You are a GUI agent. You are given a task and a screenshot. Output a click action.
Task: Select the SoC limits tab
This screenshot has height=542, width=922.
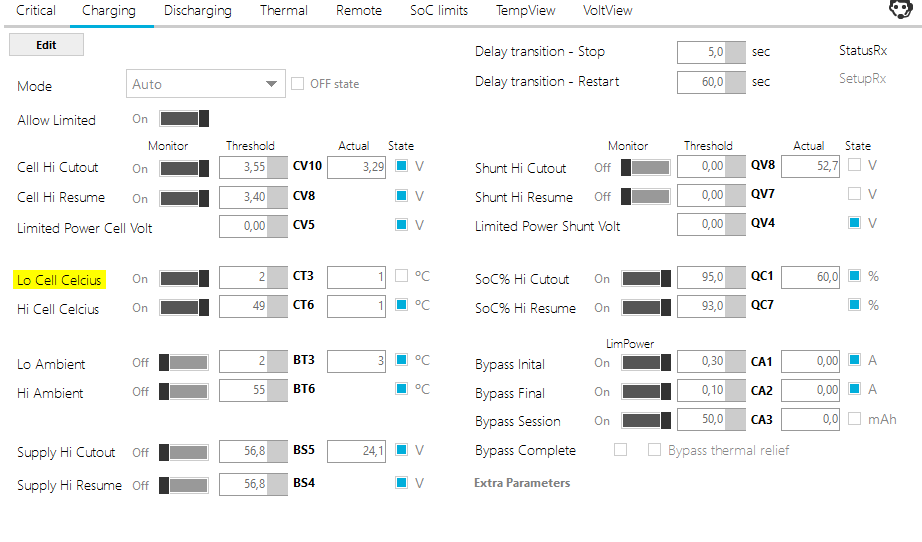click(x=439, y=11)
